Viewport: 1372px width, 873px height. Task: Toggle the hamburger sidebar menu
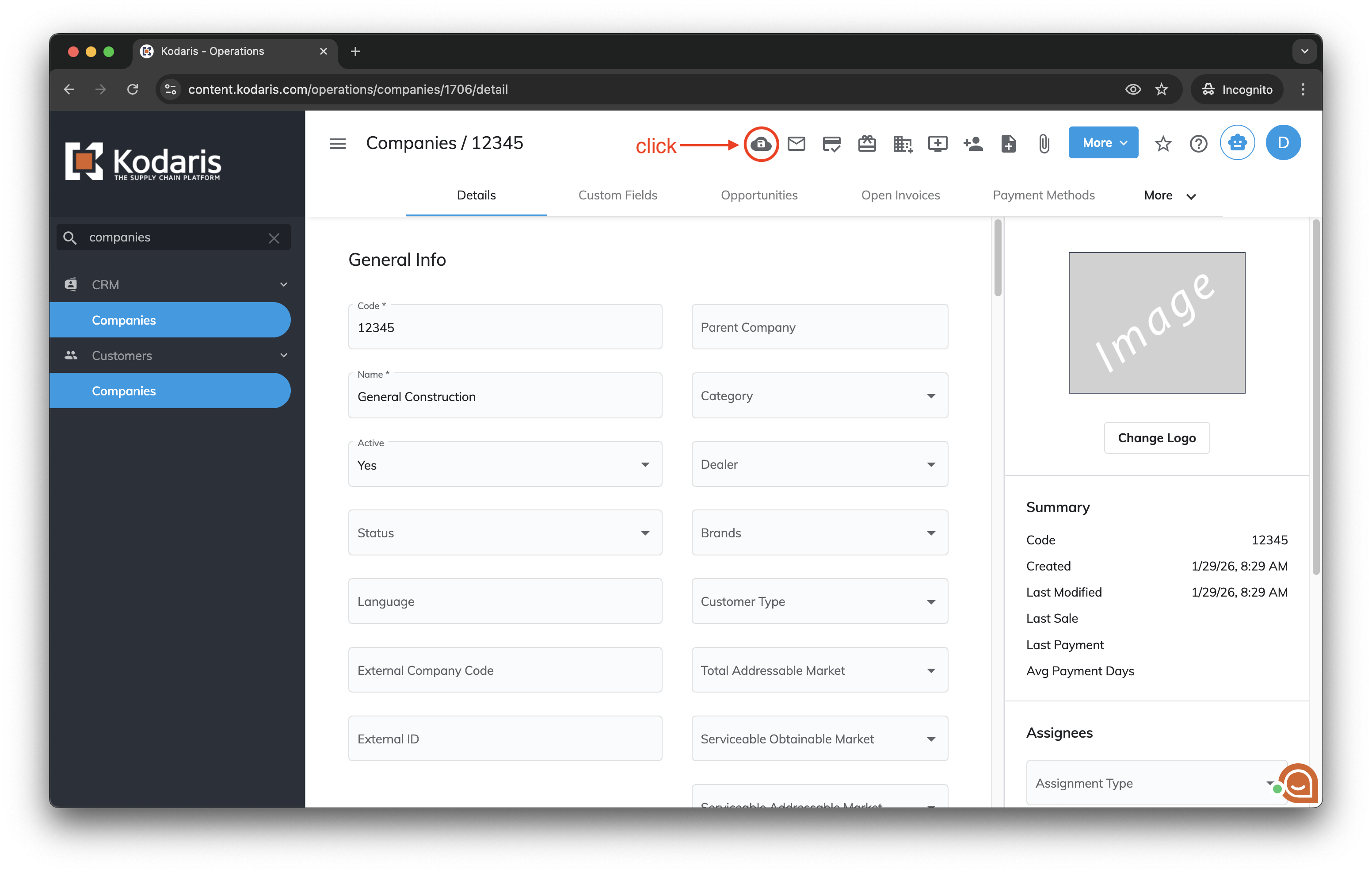(x=337, y=144)
